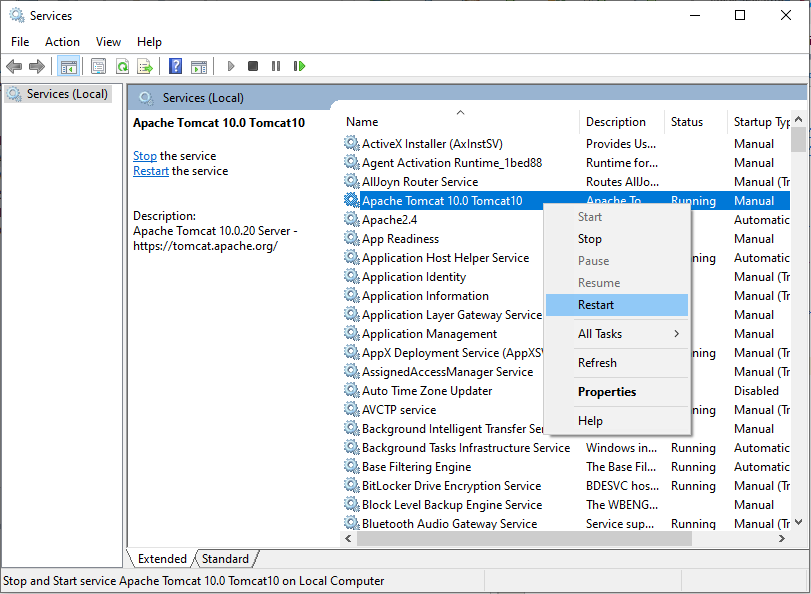Screen dimensions: 811x594
Task: Click gear icon beside Auto Time Zone Updater
Action: click(352, 391)
